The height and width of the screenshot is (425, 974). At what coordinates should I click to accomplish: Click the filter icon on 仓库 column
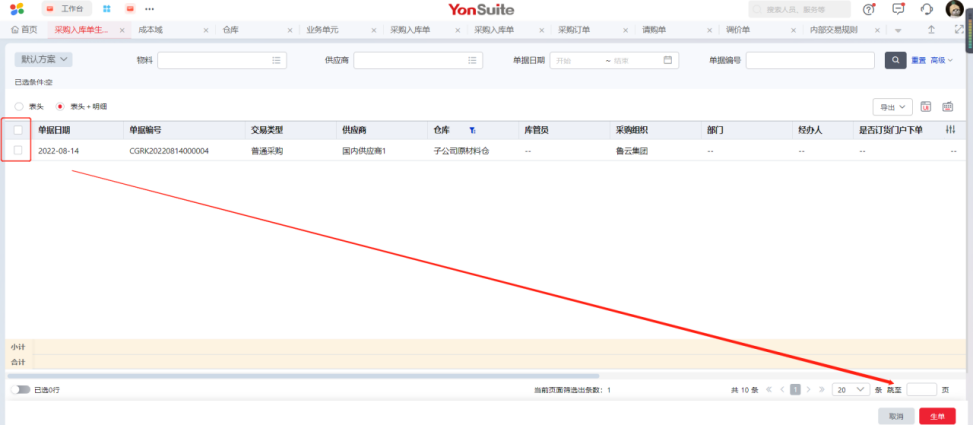coord(472,130)
